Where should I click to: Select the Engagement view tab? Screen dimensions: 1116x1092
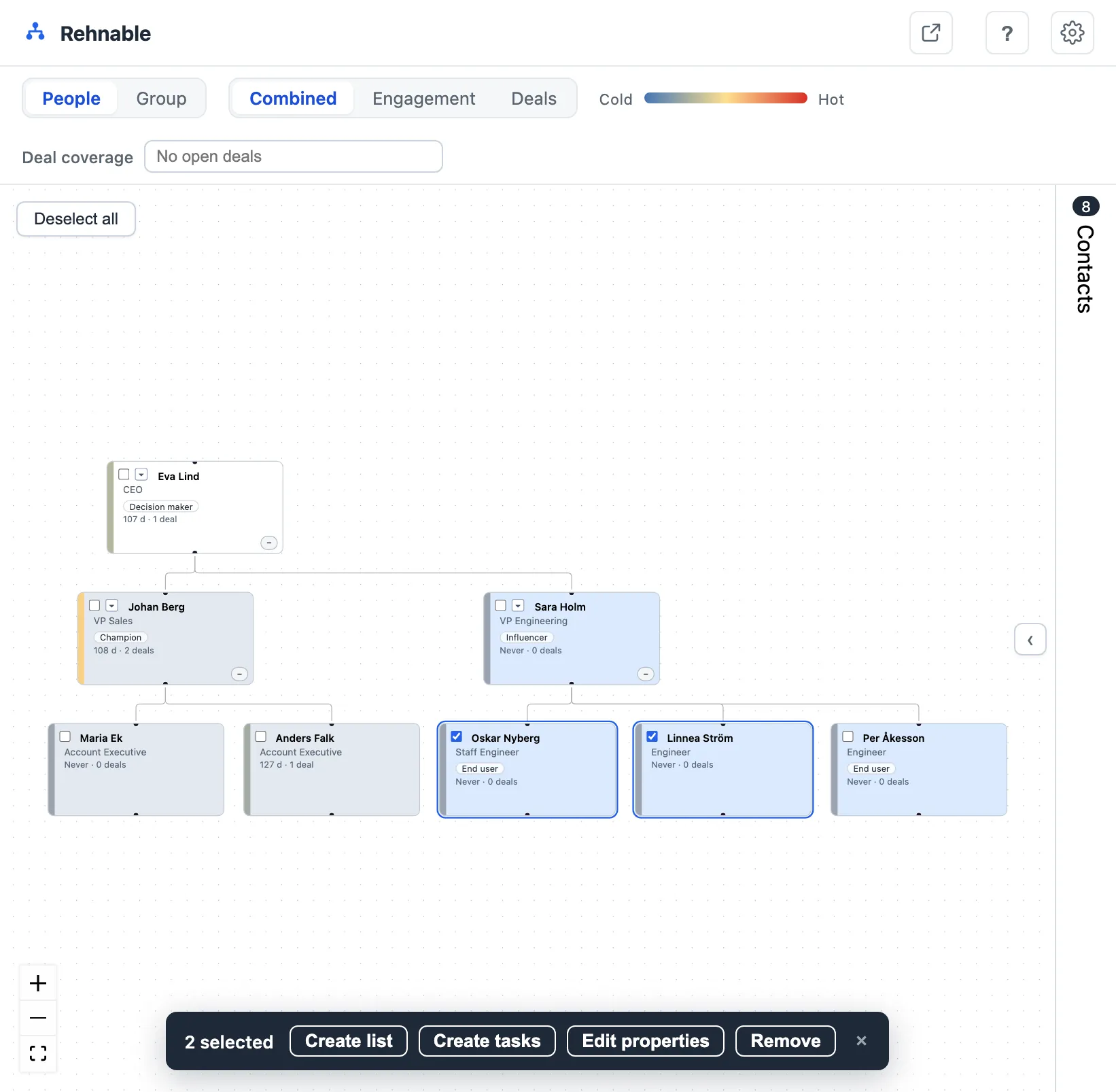point(423,99)
